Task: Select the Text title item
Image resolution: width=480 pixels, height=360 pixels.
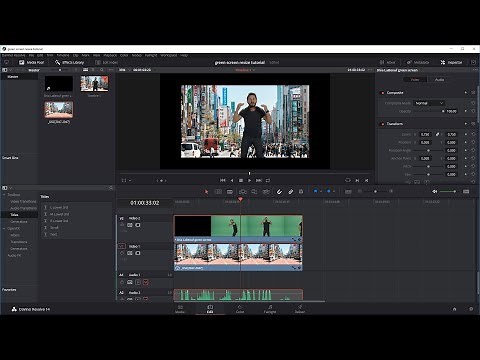Action: click(x=53, y=234)
